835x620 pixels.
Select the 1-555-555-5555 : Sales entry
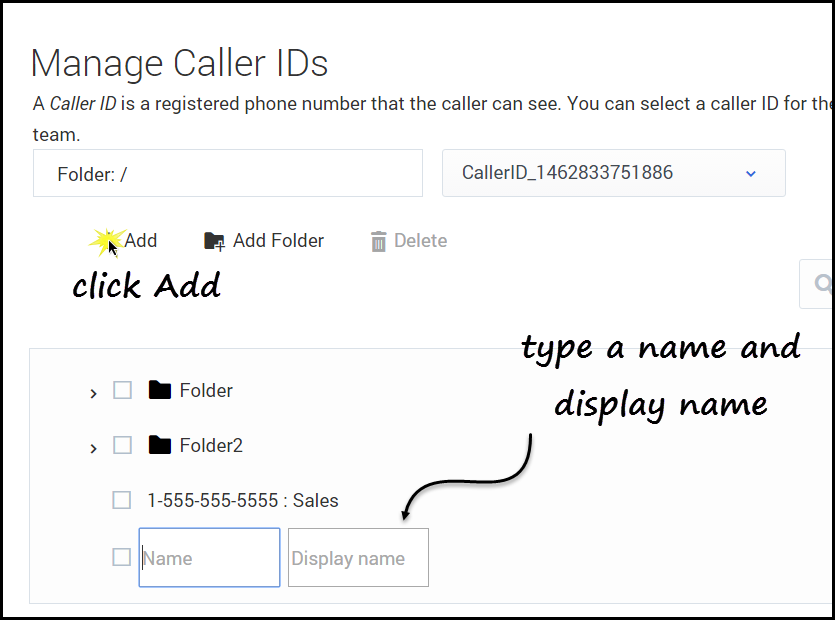click(243, 501)
